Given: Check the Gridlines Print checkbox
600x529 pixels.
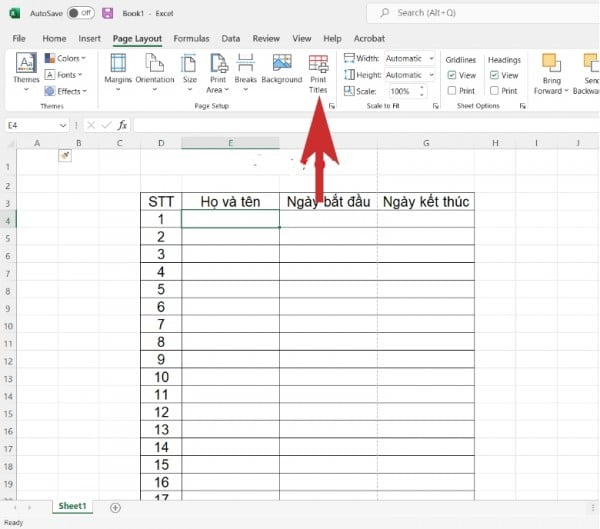Looking at the screenshot, I should 452,91.
